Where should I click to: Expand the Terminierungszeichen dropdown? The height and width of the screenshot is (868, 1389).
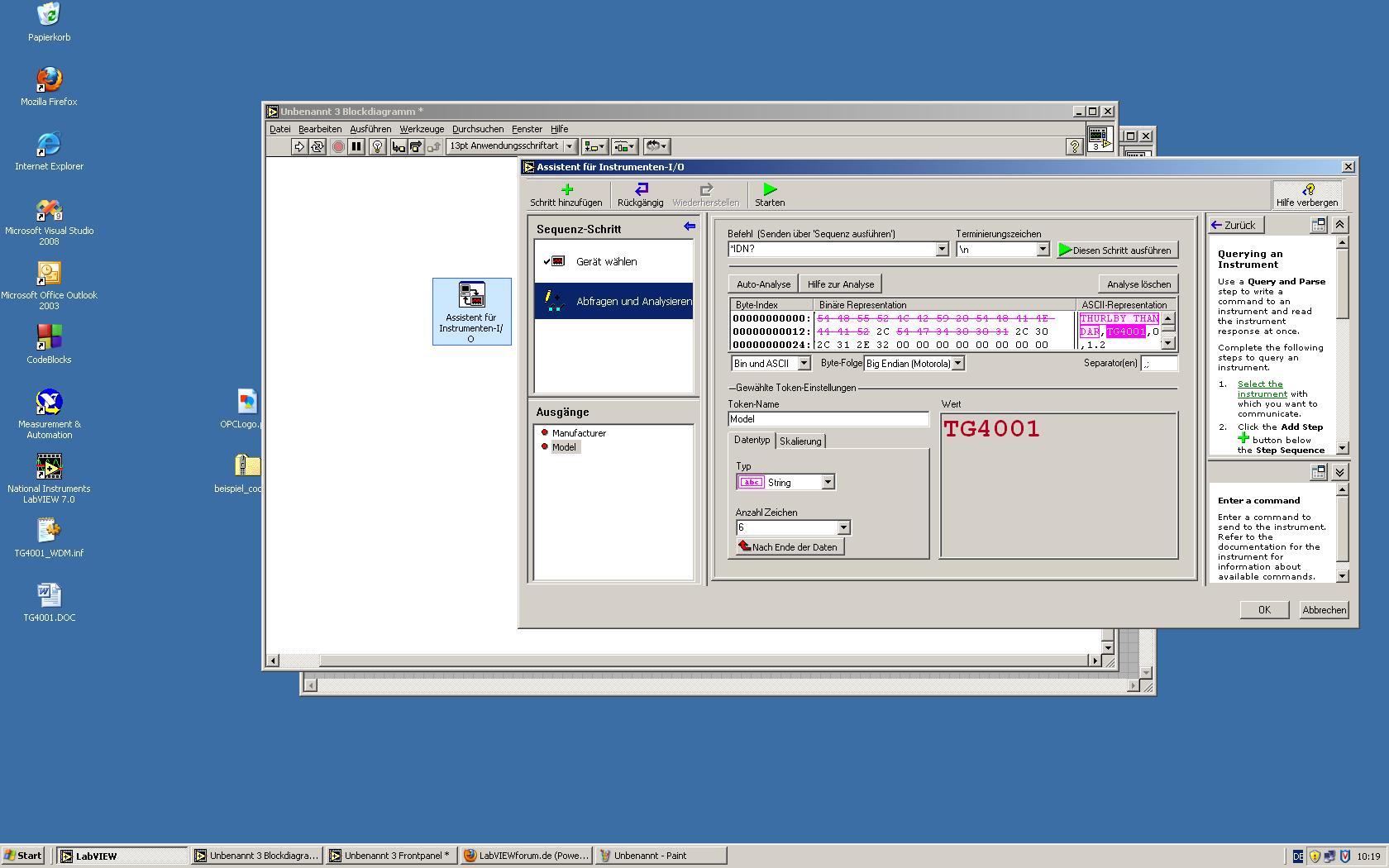(x=1043, y=249)
